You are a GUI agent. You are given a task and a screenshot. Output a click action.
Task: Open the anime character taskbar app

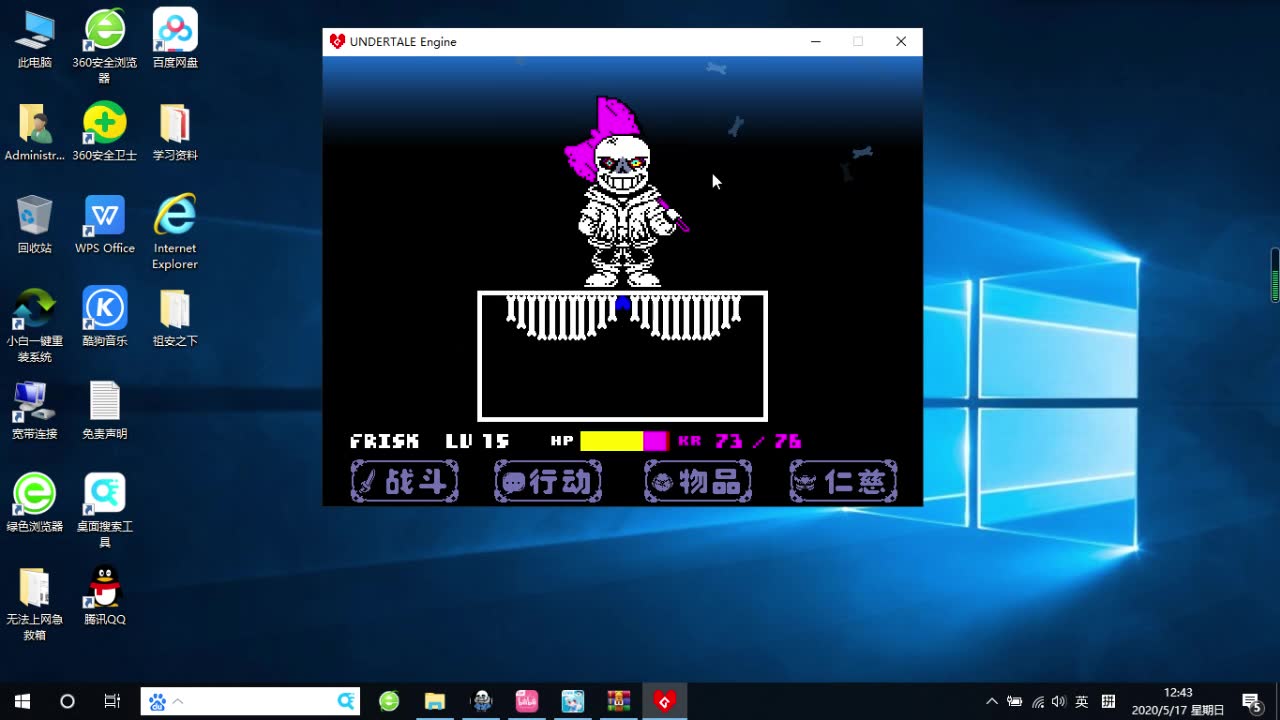(573, 701)
